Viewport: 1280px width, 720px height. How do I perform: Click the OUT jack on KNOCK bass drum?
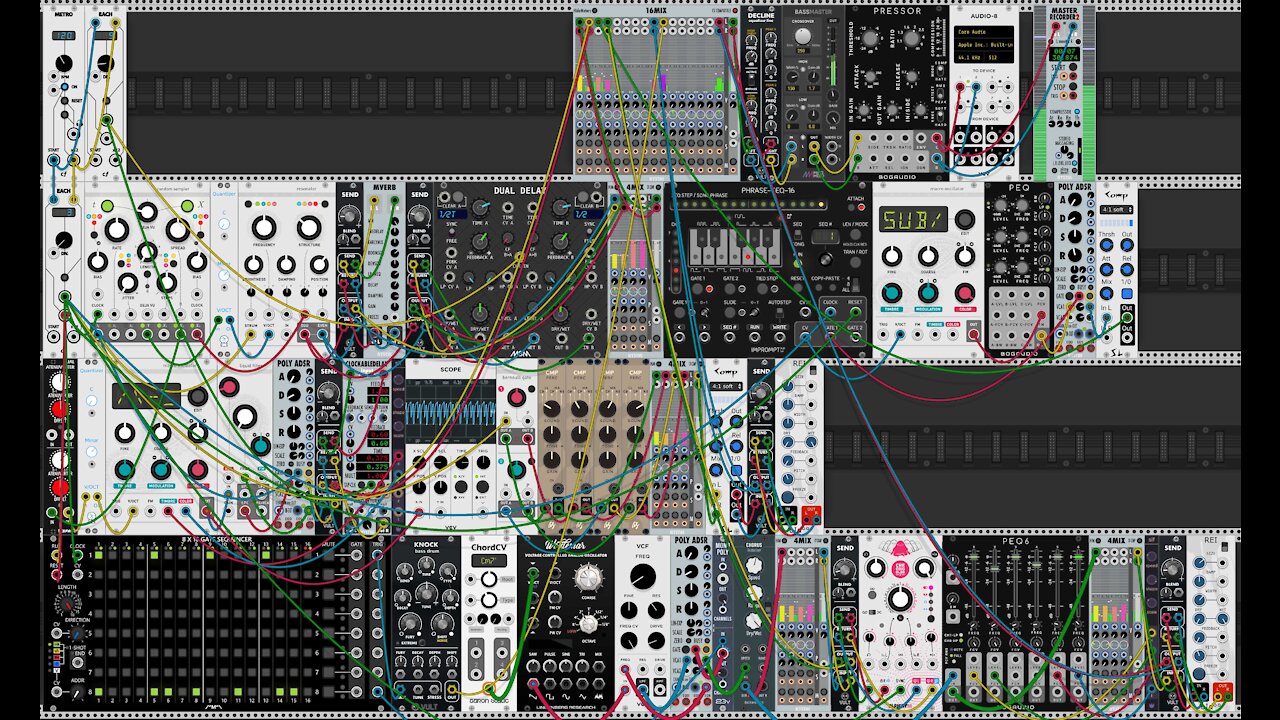(452, 689)
